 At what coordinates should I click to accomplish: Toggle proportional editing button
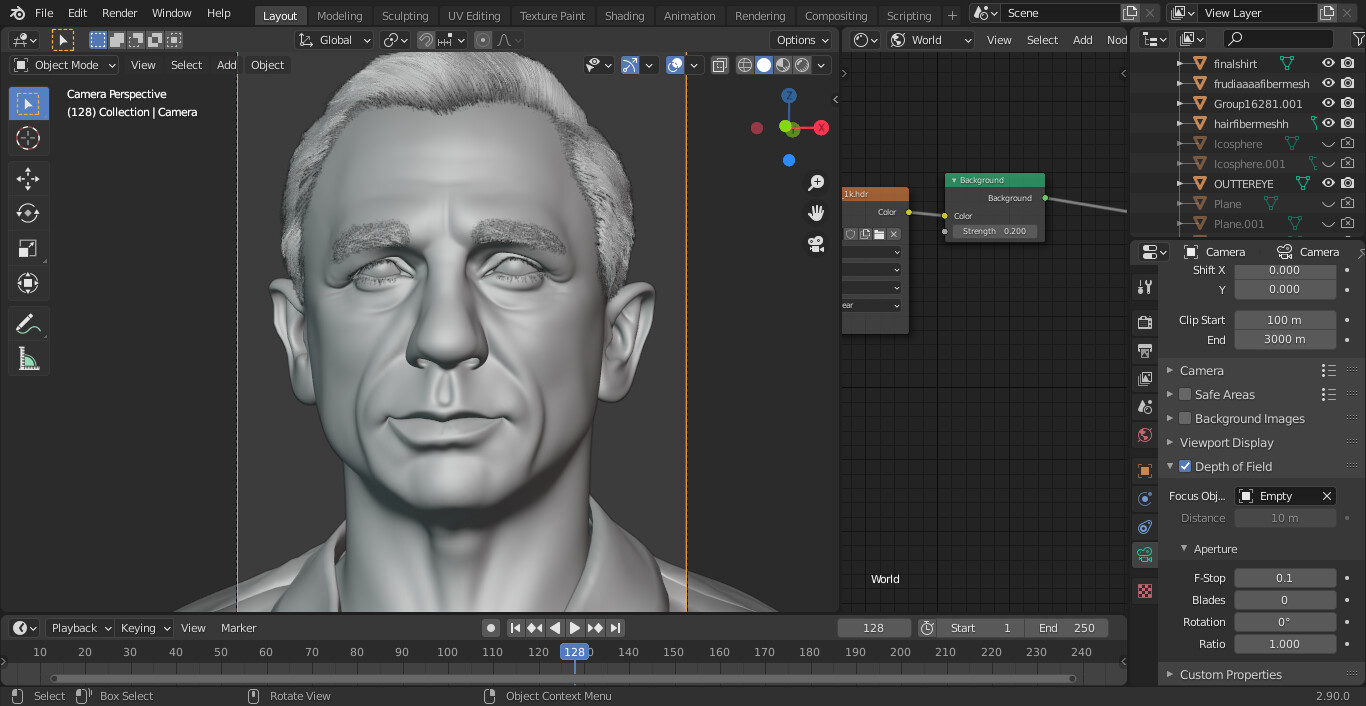(x=483, y=40)
